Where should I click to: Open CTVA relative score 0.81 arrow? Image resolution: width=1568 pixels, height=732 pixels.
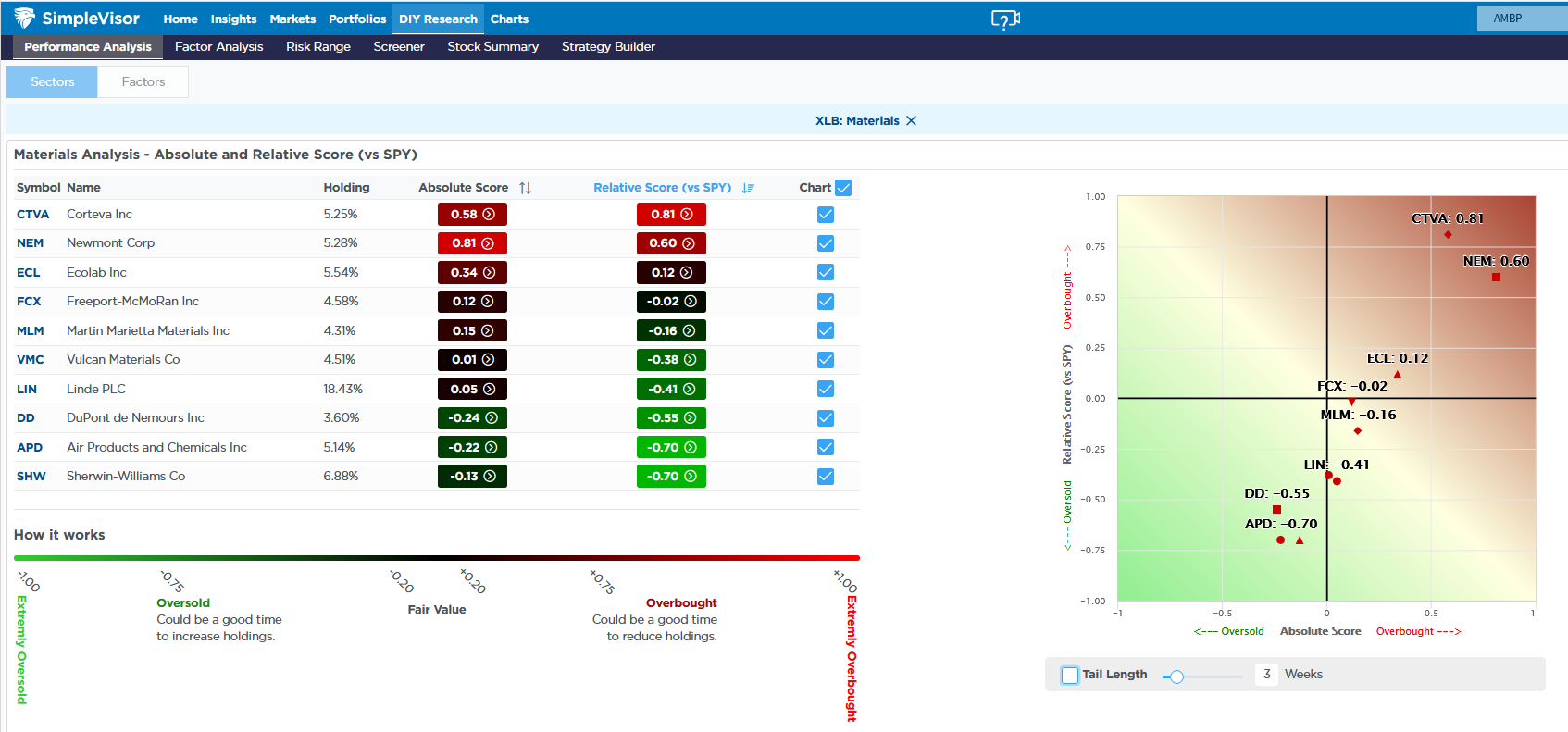687,214
